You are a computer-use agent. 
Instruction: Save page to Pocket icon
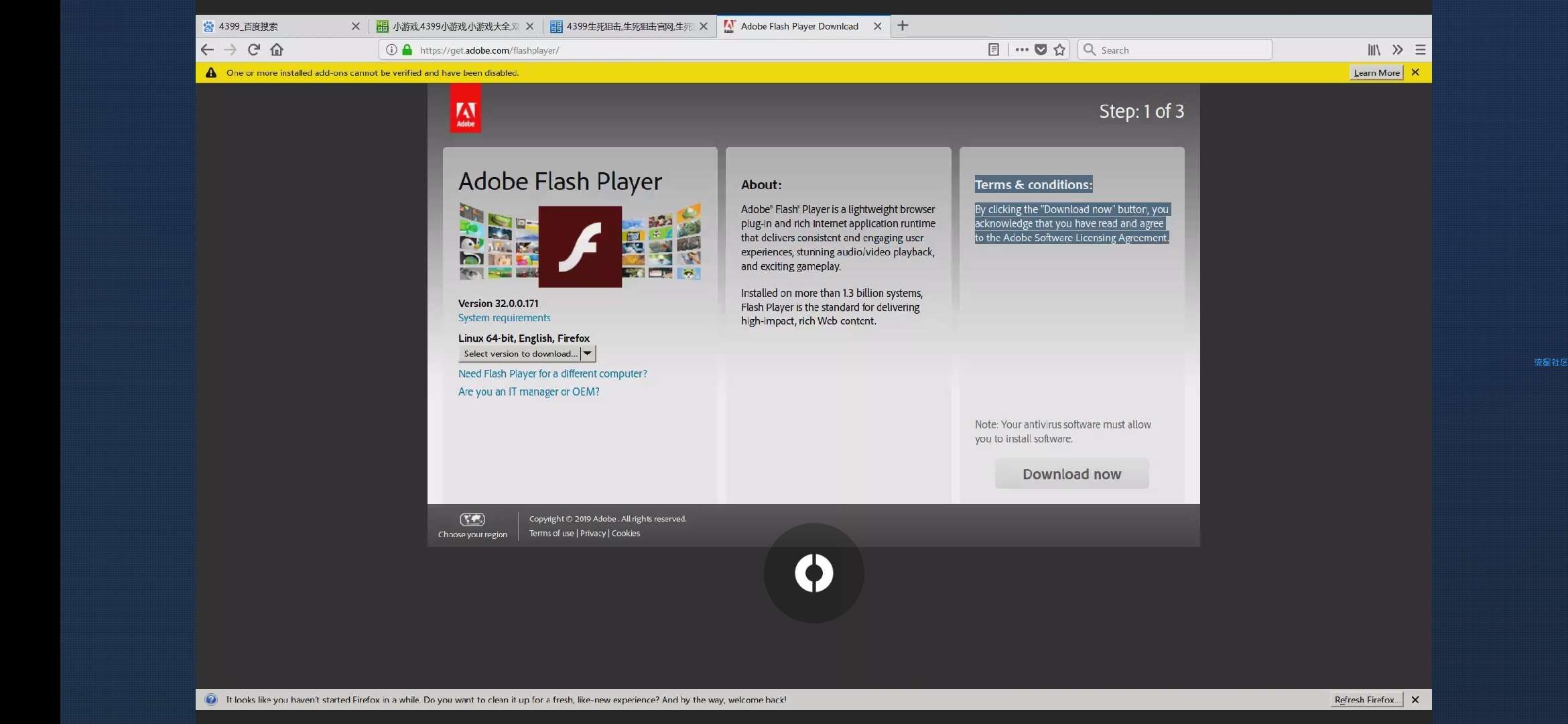click(1041, 50)
